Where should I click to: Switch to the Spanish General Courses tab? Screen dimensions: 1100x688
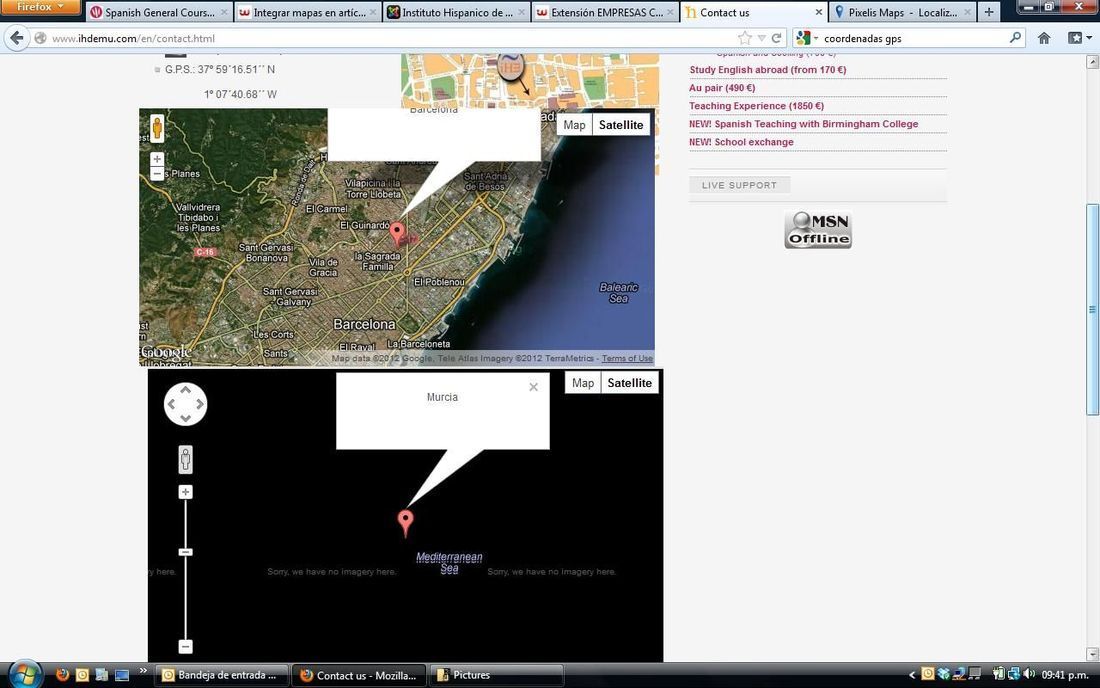click(159, 12)
